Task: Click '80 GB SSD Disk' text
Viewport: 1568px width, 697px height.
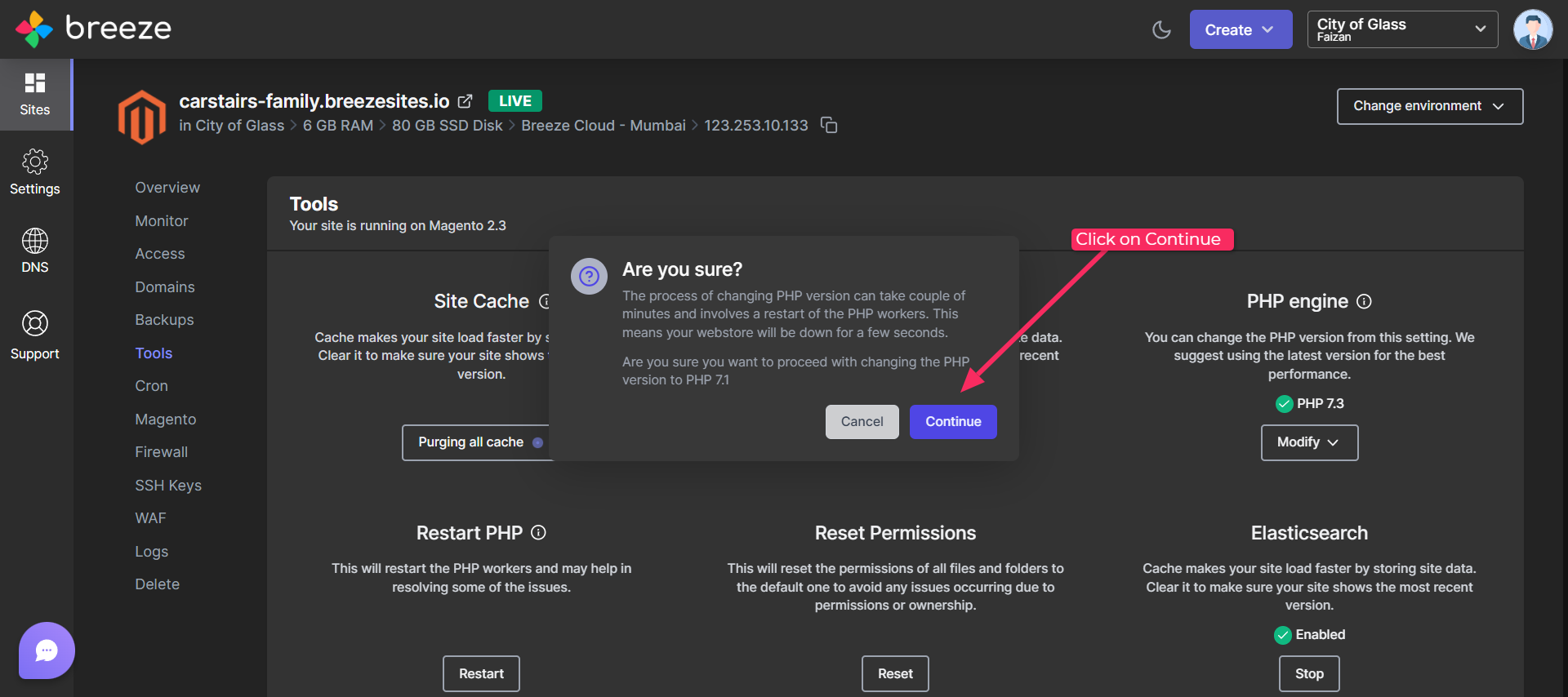Action: click(448, 126)
